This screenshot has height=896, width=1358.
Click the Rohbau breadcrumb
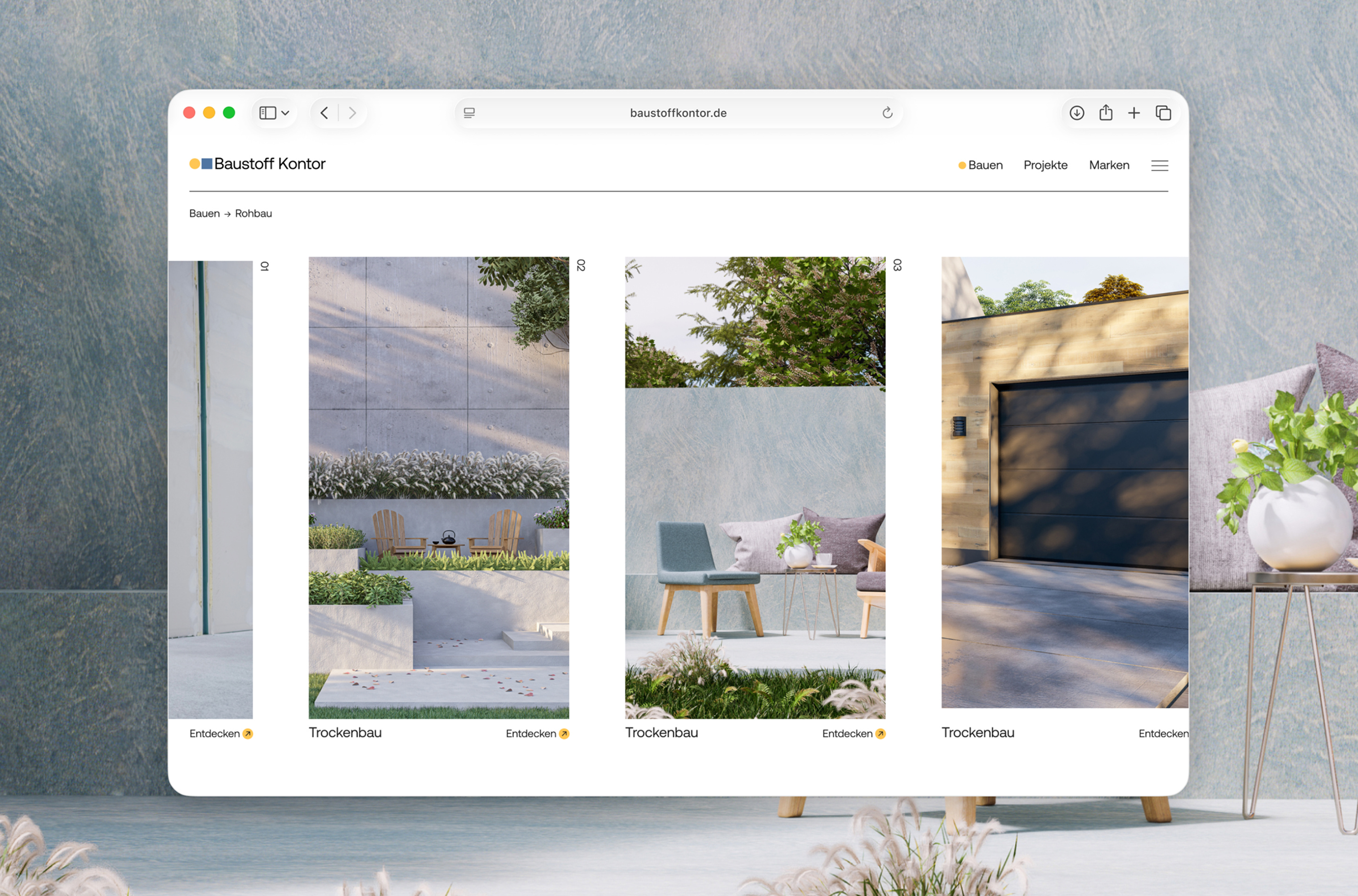click(254, 213)
